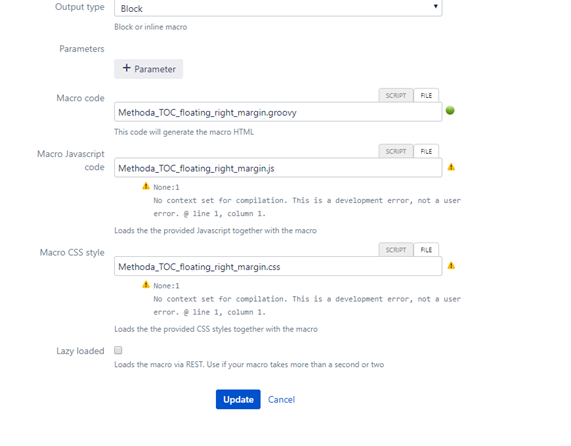The height and width of the screenshot is (446, 571).
Task: Select FILE tab for Macro Javascript code
Action: (x=426, y=151)
